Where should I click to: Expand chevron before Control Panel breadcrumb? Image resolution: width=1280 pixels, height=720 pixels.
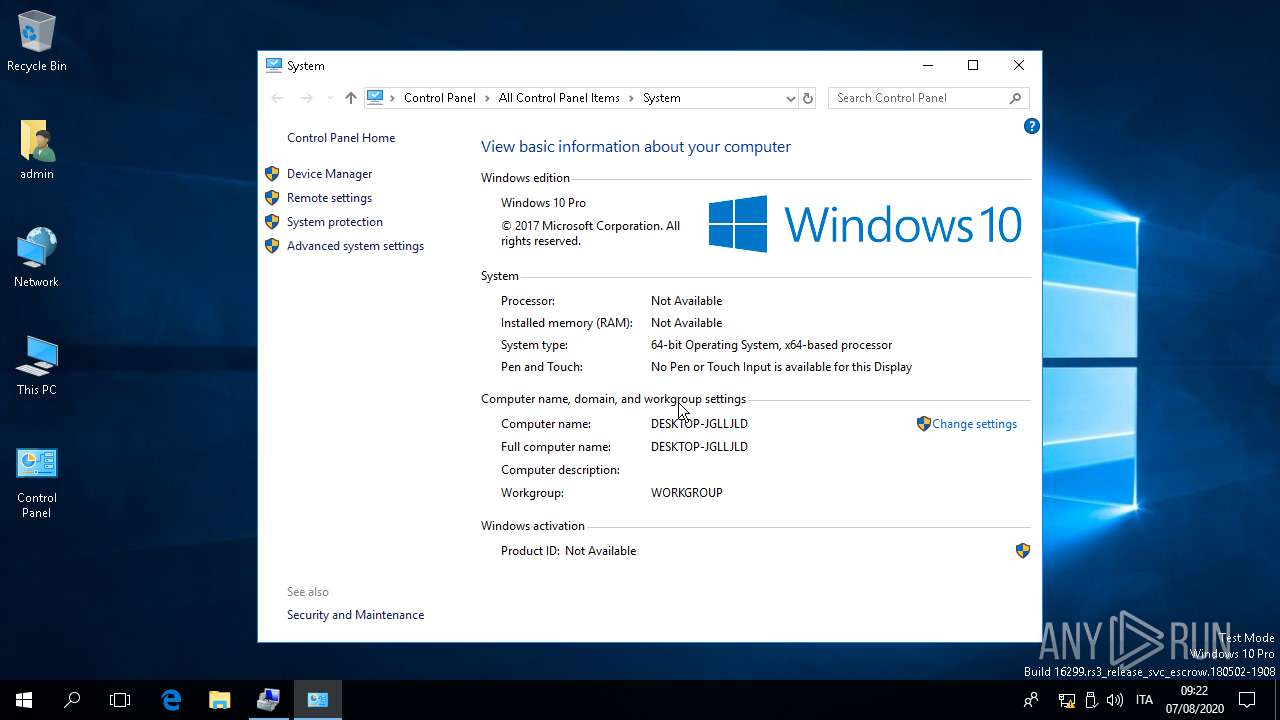point(392,98)
